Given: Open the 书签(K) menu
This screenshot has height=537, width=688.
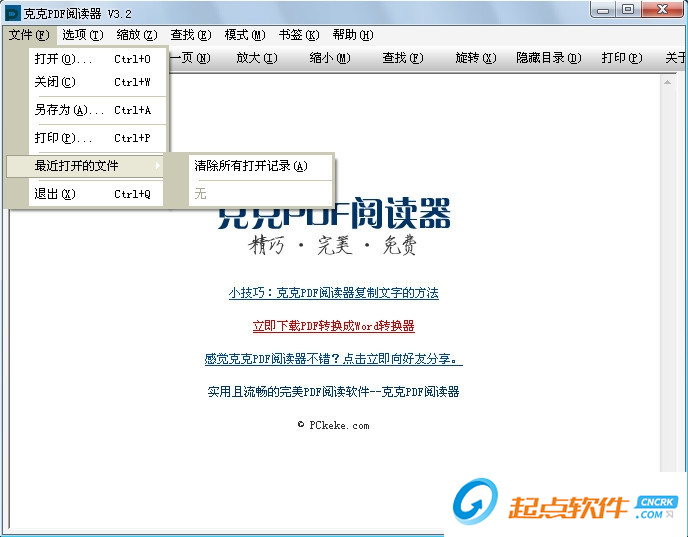Looking at the screenshot, I should click(x=299, y=35).
